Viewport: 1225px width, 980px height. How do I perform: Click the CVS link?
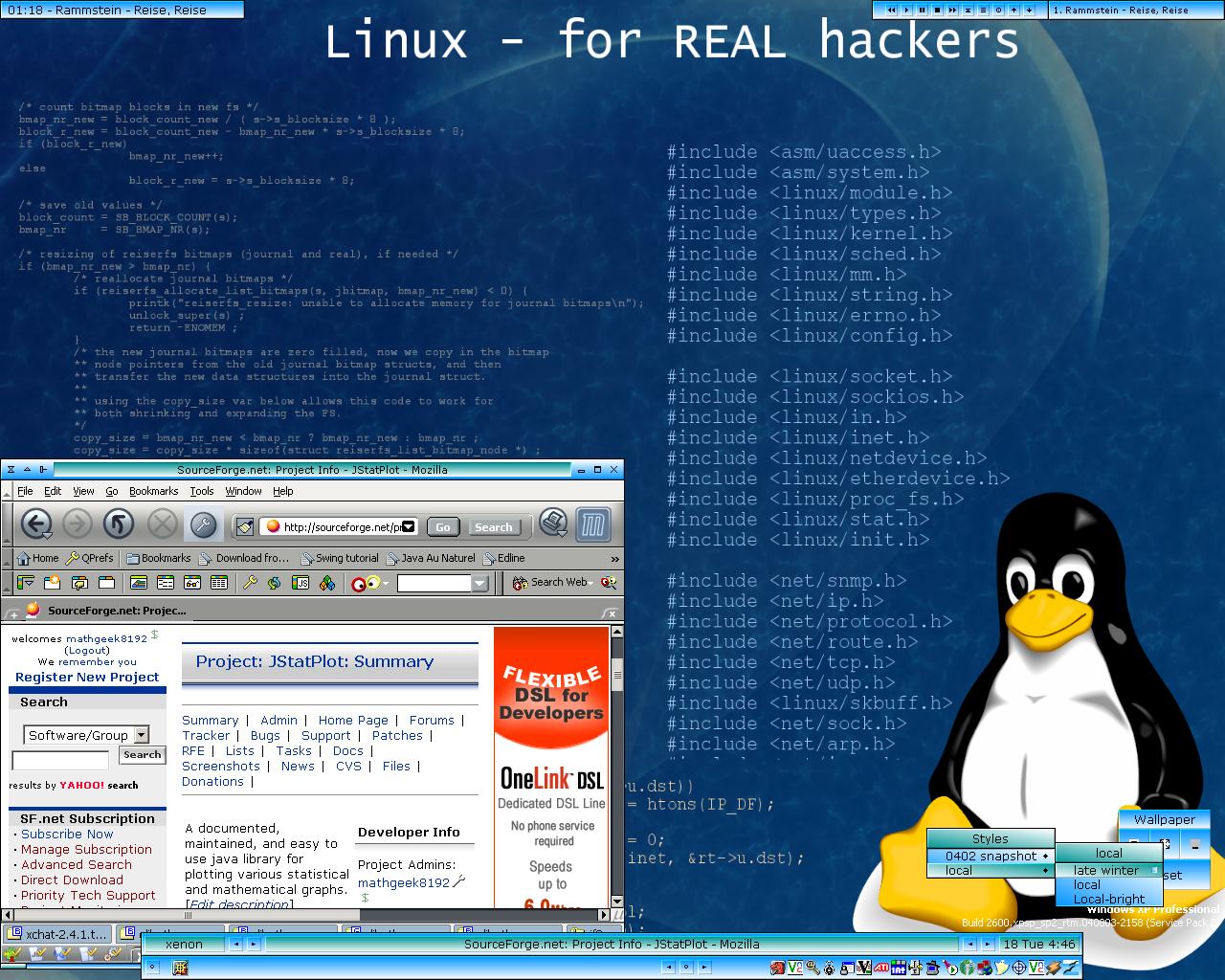(x=349, y=766)
